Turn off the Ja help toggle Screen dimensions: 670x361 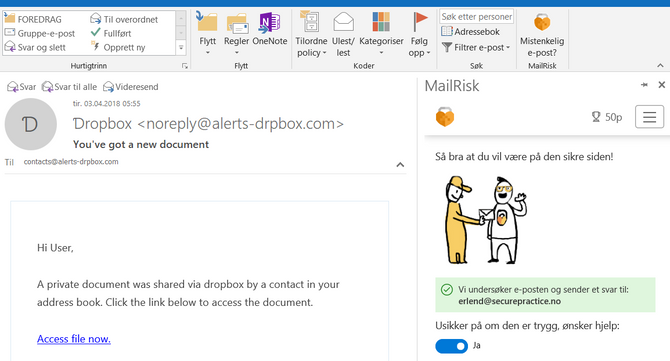451,346
